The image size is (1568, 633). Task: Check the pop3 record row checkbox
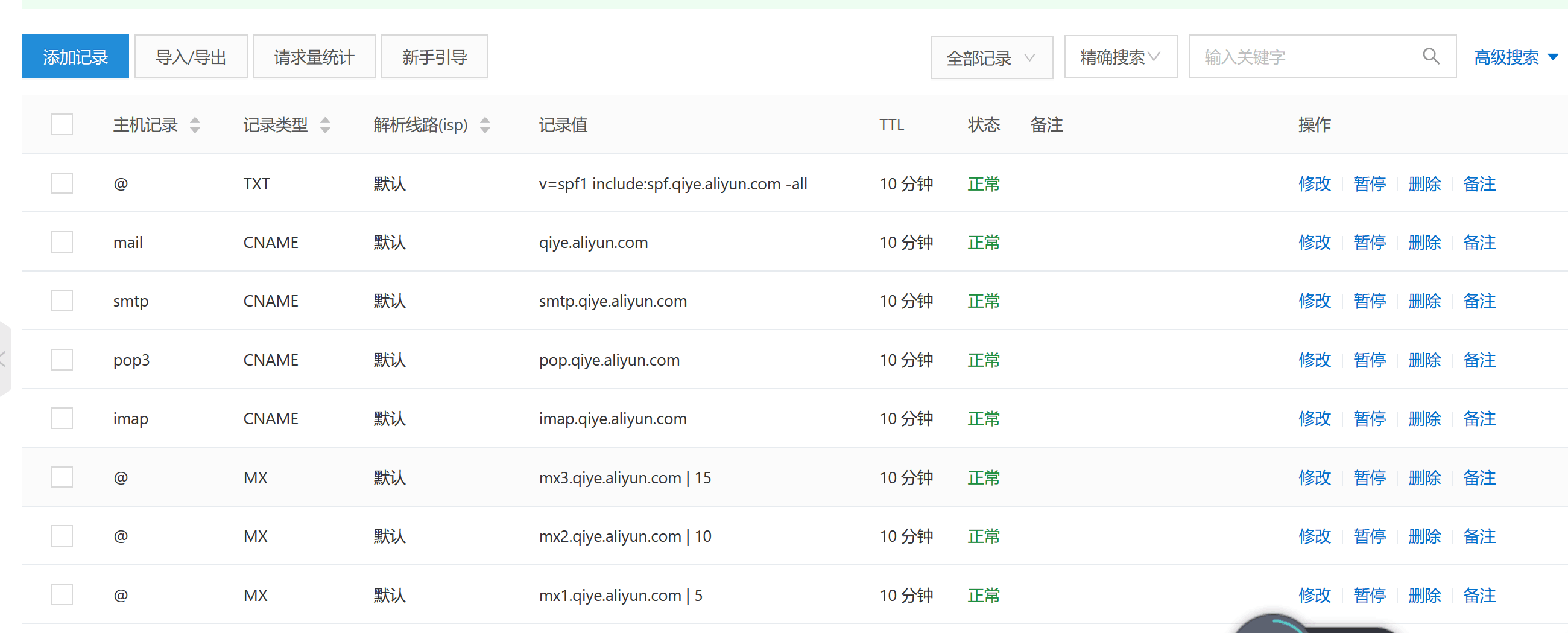tap(62, 360)
